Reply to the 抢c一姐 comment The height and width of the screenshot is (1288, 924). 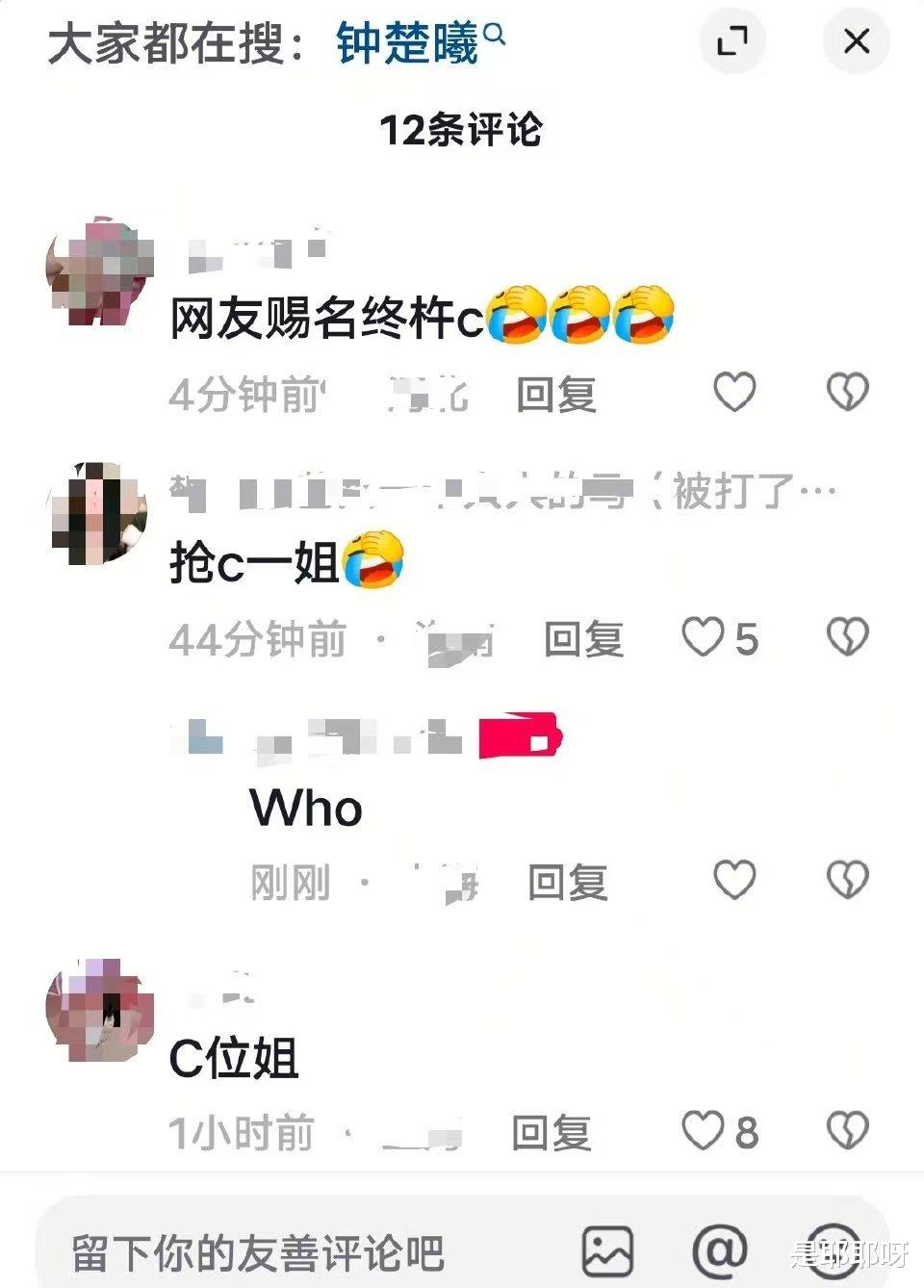click(x=584, y=640)
